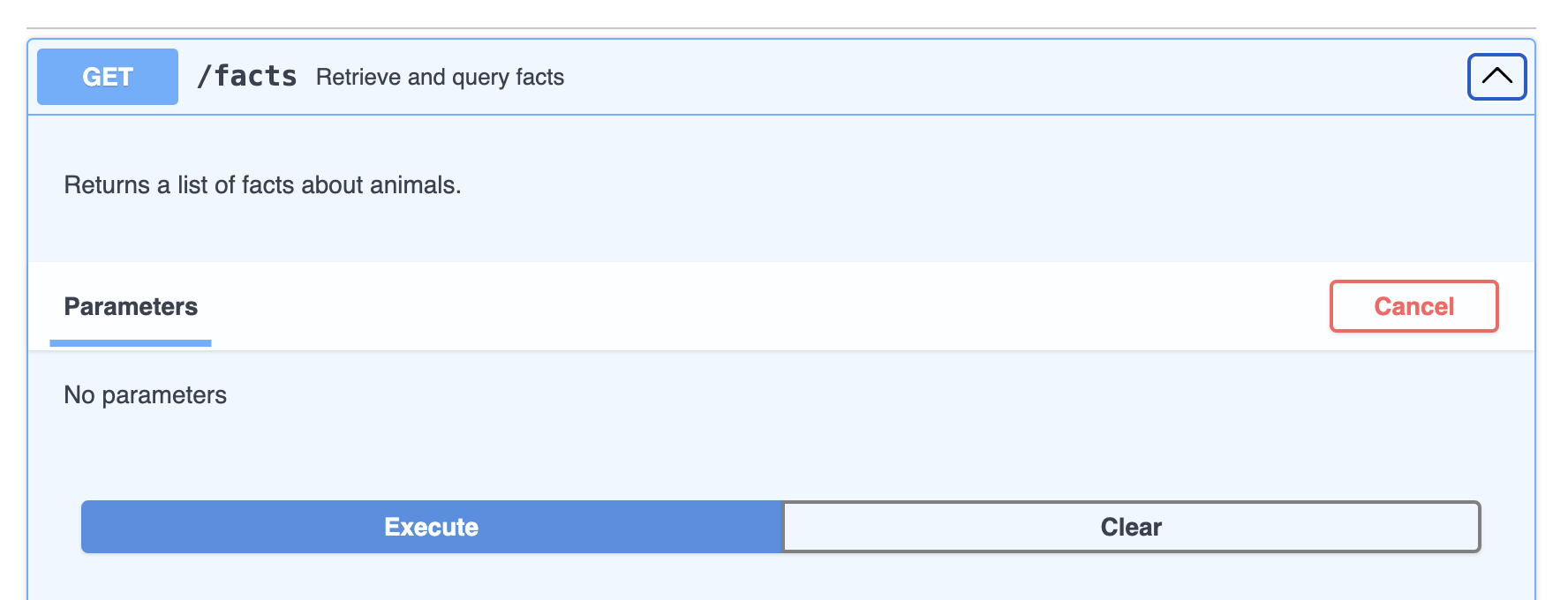1568x600 pixels.
Task: Click the blue underline beneath Parameters
Action: pyautogui.click(x=131, y=343)
